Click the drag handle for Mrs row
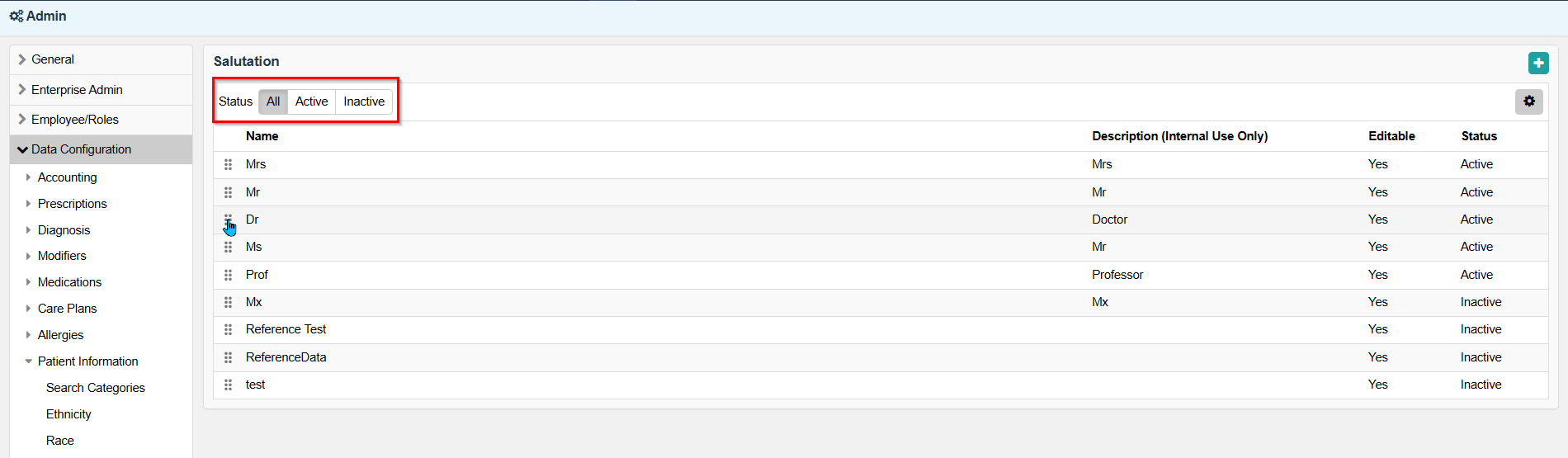Viewport: 1568px width, 458px height. (x=229, y=164)
